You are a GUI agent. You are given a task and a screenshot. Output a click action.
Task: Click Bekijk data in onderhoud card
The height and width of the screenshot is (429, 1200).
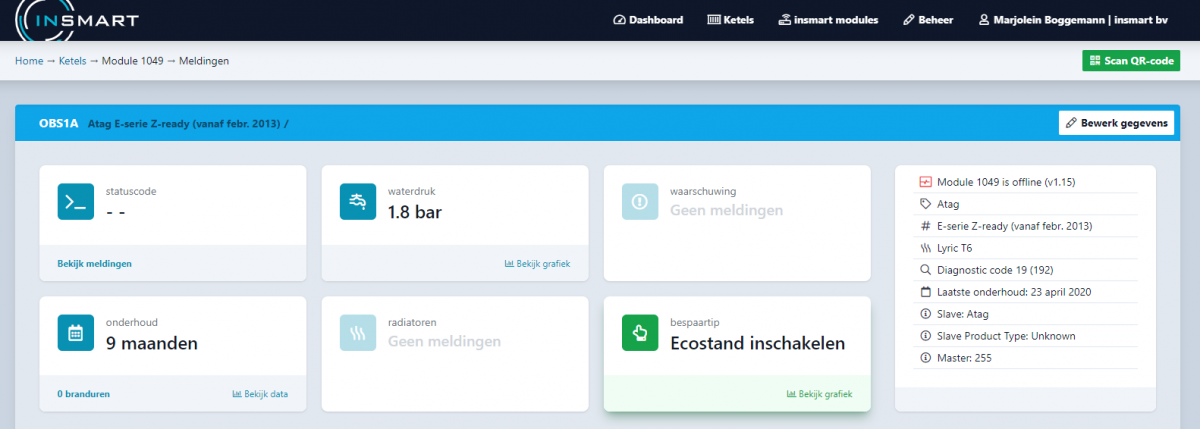pos(260,394)
